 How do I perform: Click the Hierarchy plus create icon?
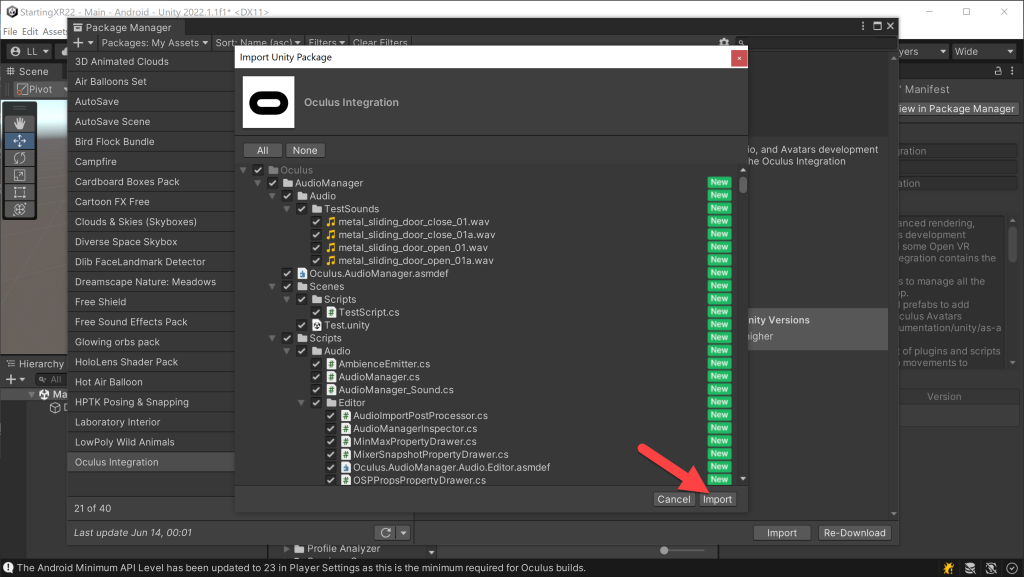[x=10, y=379]
